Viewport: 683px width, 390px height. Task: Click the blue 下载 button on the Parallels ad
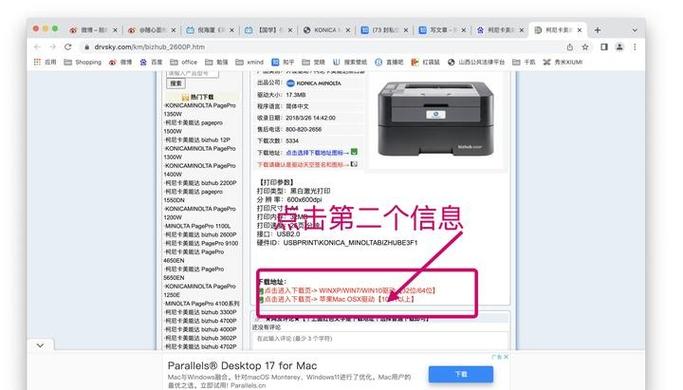click(x=461, y=374)
